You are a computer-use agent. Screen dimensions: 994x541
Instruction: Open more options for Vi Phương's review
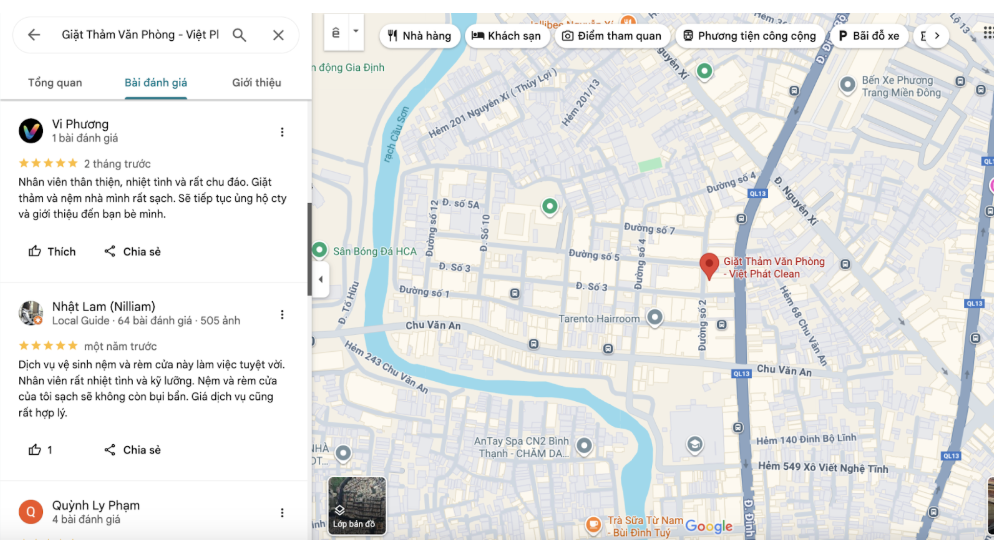[x=282, y=132]
